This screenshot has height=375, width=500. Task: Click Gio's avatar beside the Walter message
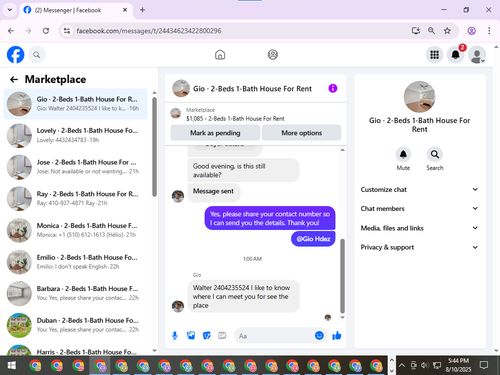click(178, 306)
